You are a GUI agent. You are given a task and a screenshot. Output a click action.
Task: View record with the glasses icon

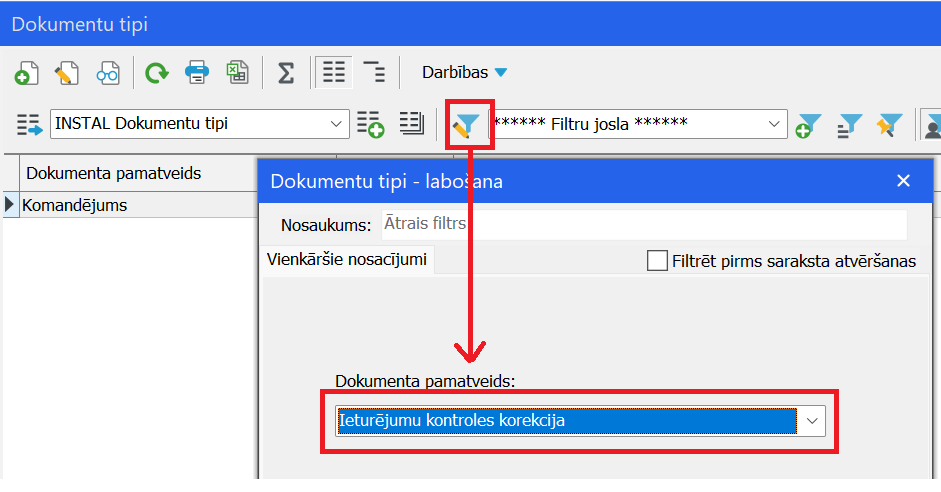pos(108,73)
